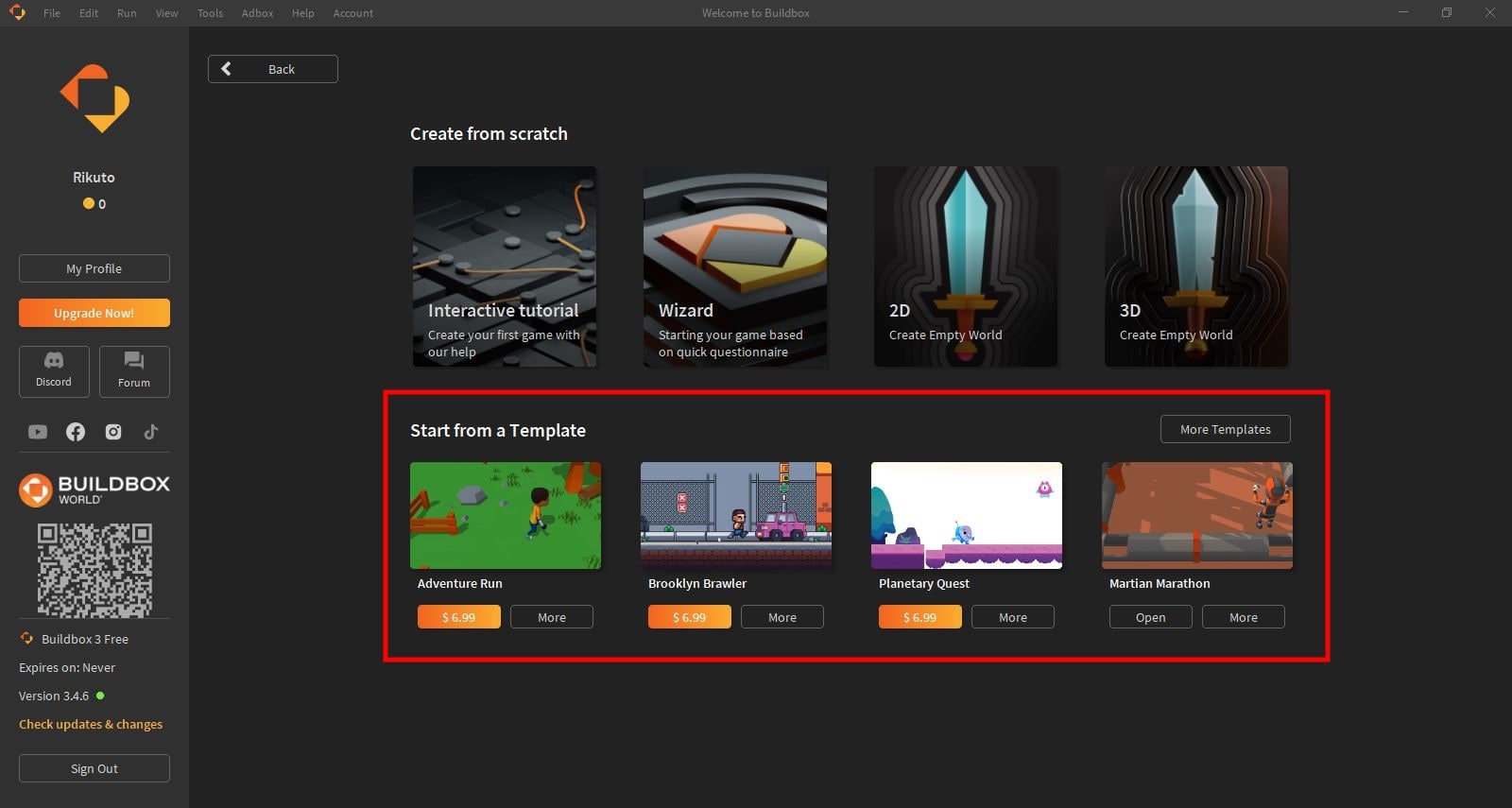Viewport: 1512px width, 808px height.
Task: Click the Back button
Action: click(x=273, y=69)
